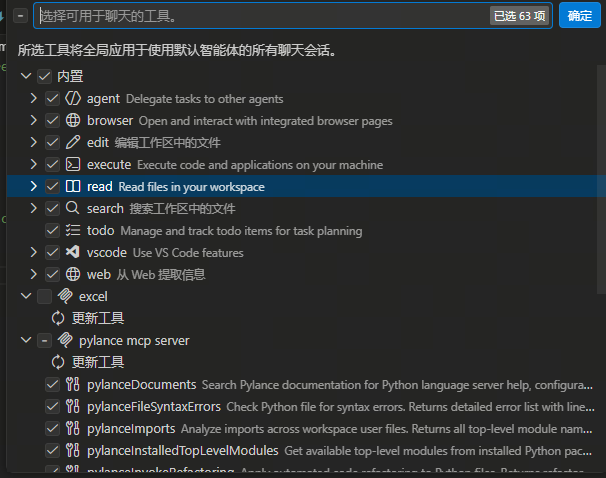Uncheck the 内置 group checkbox

click(44, 77)
